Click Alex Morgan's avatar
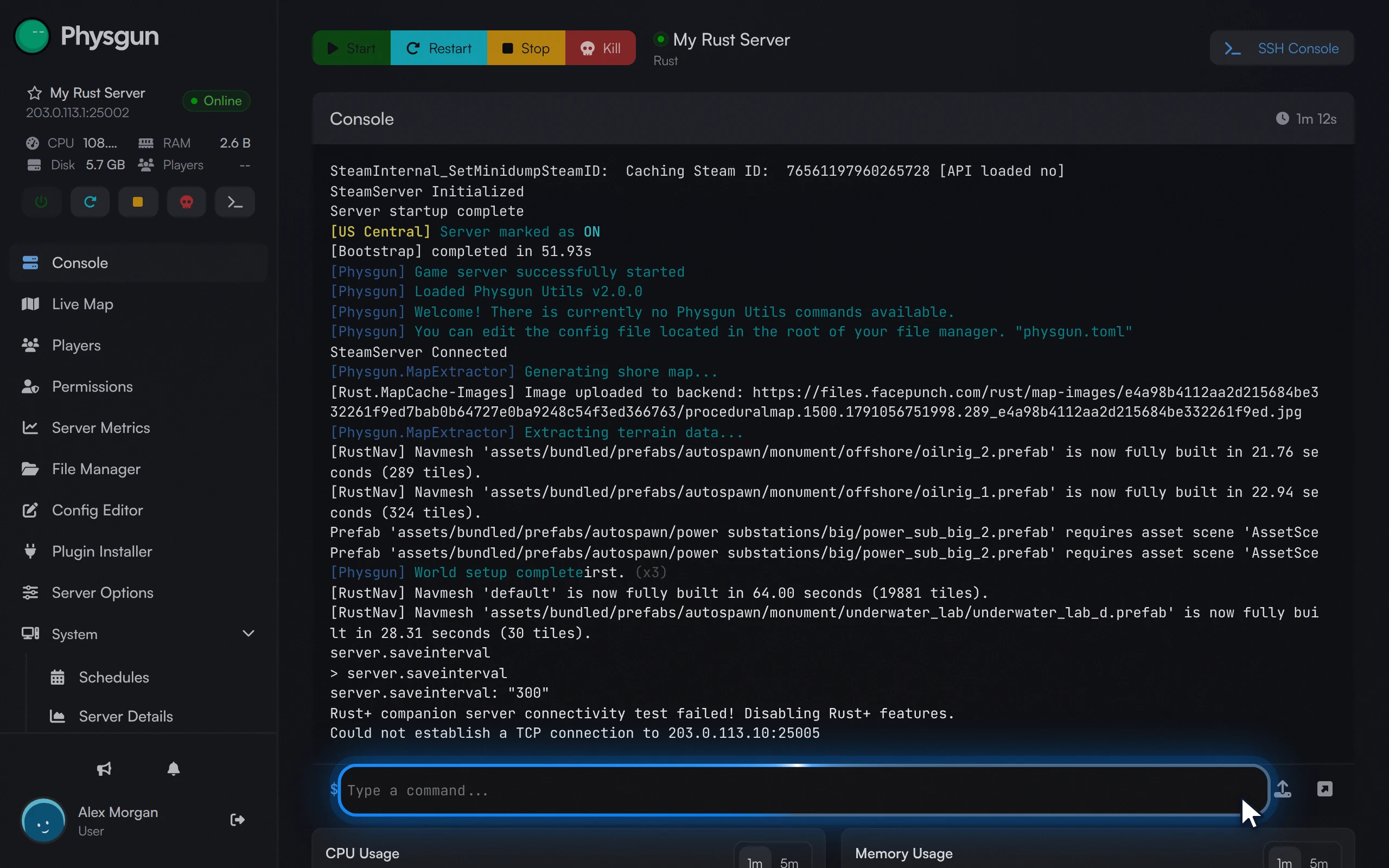 coord(43,821)
